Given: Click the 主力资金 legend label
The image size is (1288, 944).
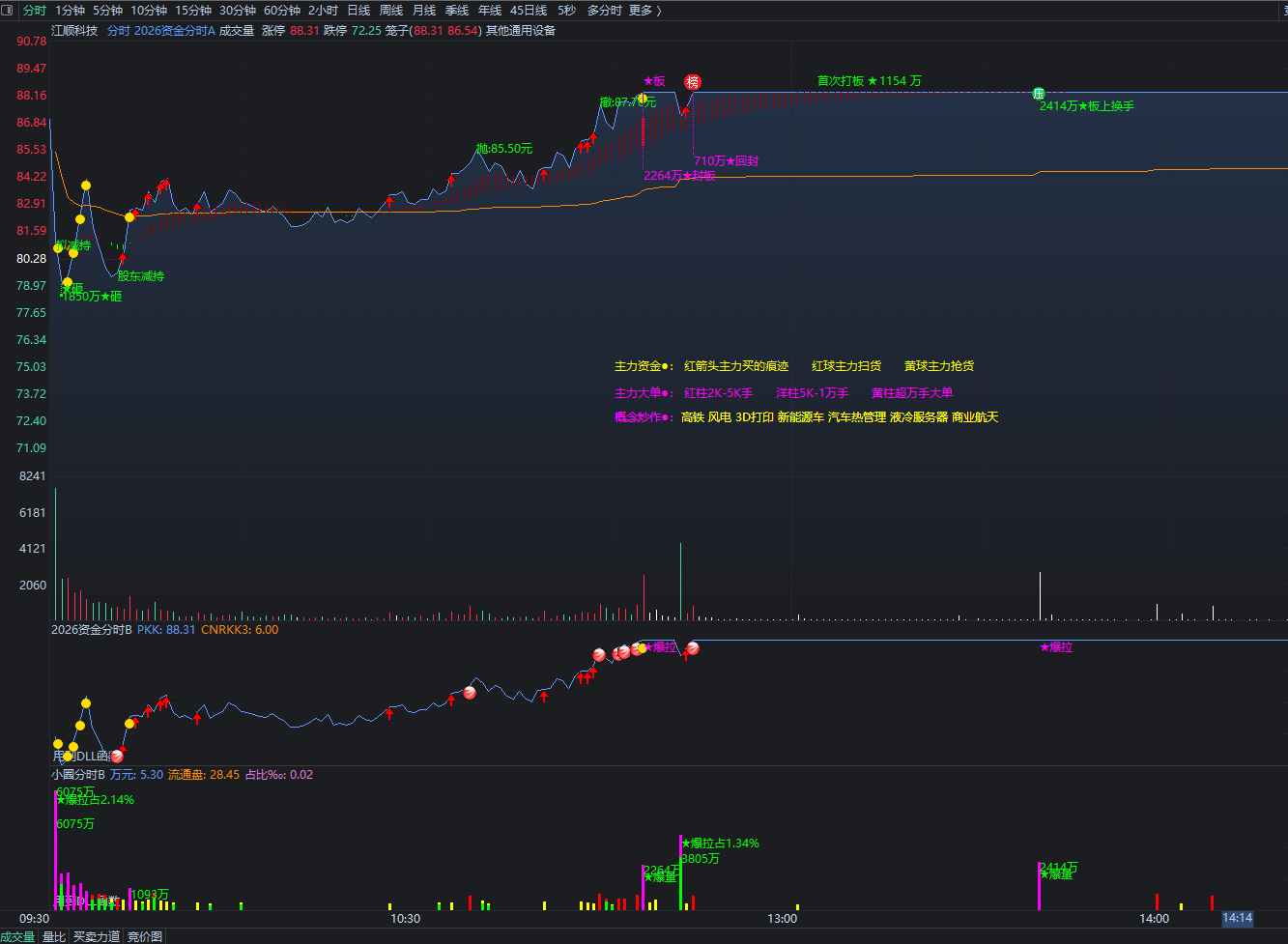Looking at the screenshot, I should pyautogui.click(x=644, y=366).
